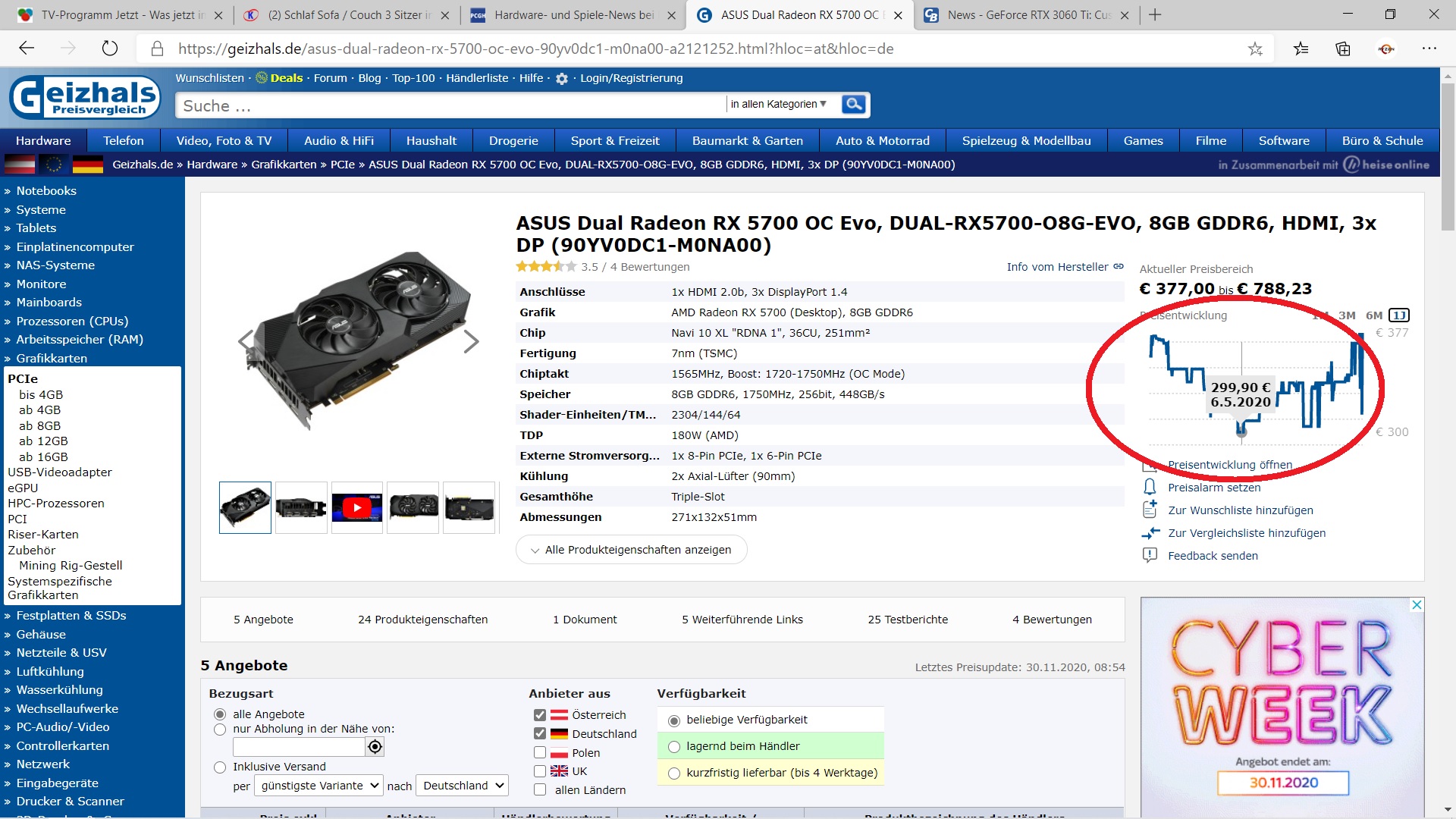Viewport: 1456px width, 819px height.
Task: Select the 'alle Angebote' radio button
Action: [220, 714]
